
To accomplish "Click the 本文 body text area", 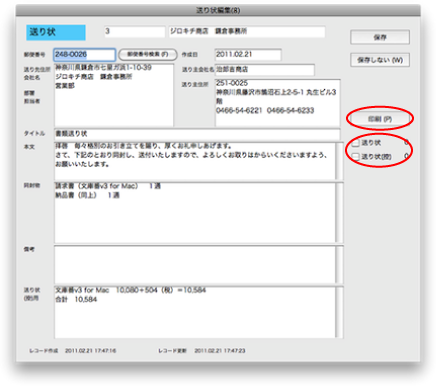I will (x=195, y=161).
